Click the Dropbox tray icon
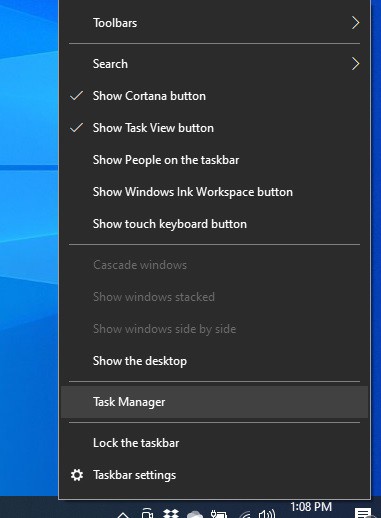The width and height of the screenshot is (381, 518). (171, 514)
